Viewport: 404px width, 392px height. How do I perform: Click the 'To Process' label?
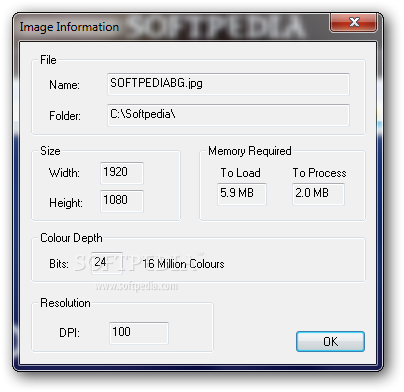click(x=319, y=173)
